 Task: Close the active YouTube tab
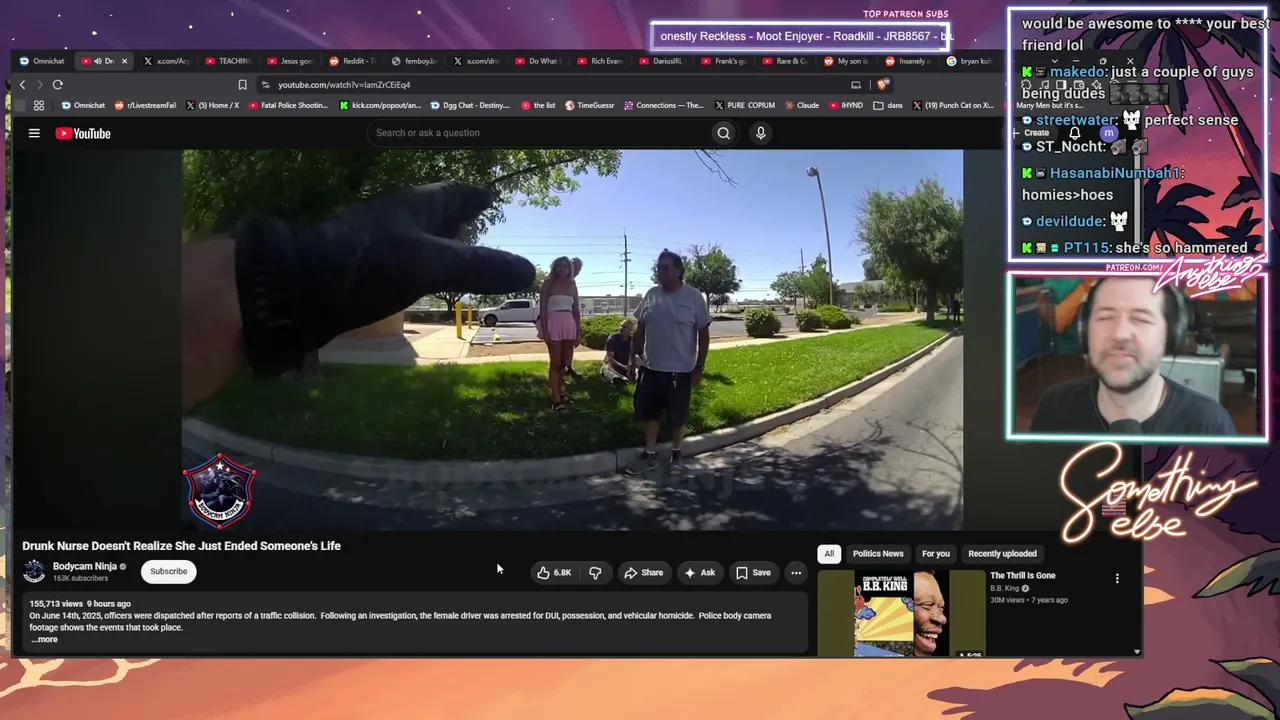(x=124, y=61)
